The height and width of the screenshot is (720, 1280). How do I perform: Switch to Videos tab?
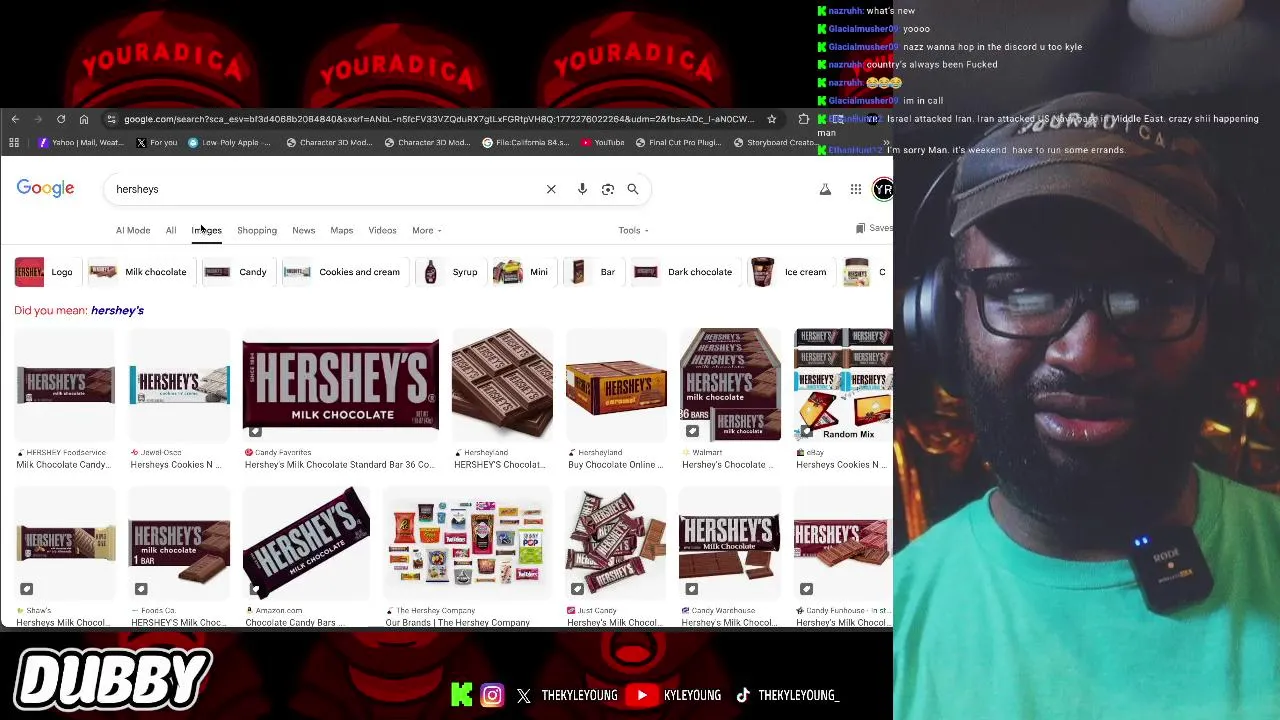[382, 230]
